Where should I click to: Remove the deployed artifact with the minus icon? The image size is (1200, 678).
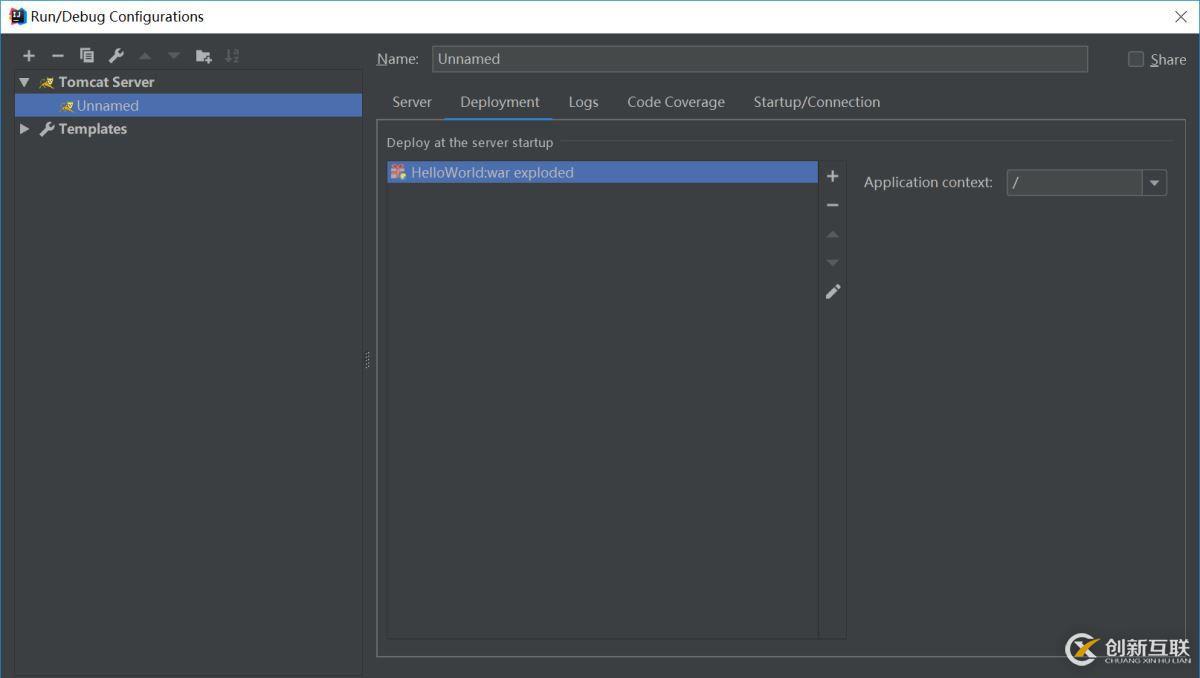click(833, 204)
